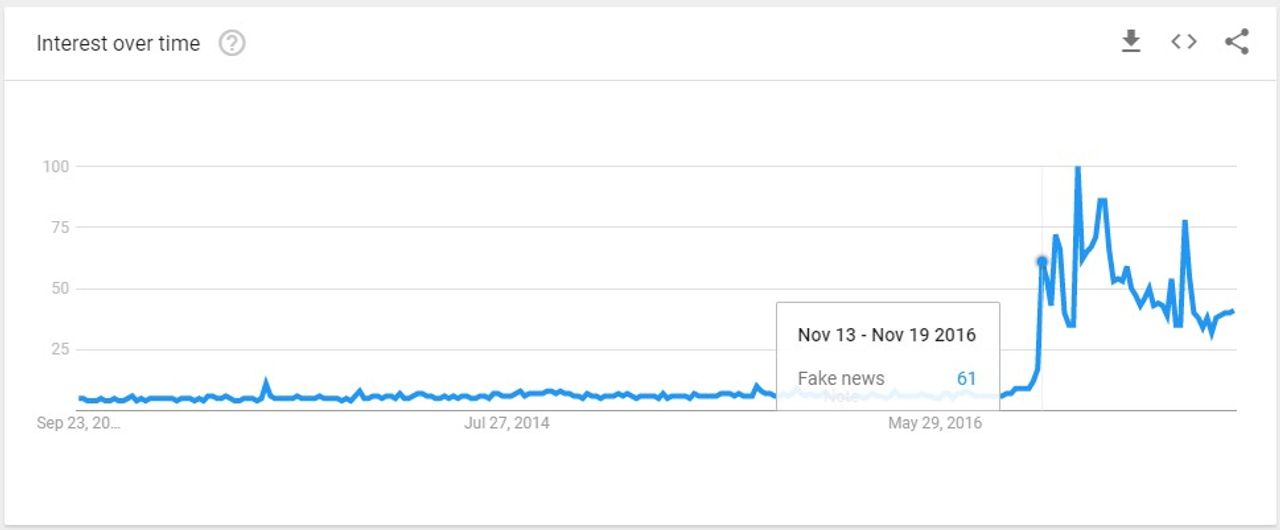Screen dimensions: 1280x530
Task: Click the late spike near 78
Action: 1185,222
